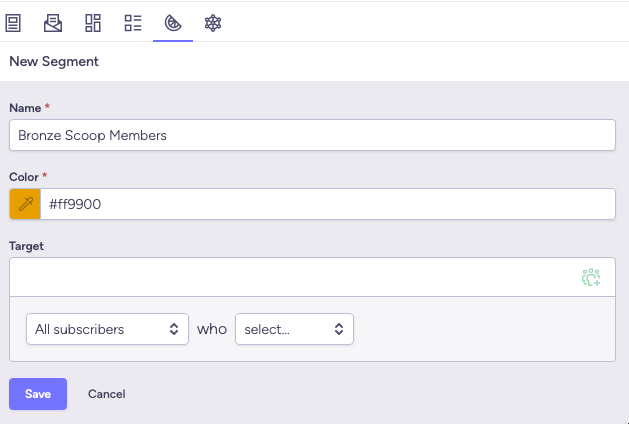Viewport: 629px width, 424px height.
Task: Open the network web icon tab
Action: (x=212, y=22)
